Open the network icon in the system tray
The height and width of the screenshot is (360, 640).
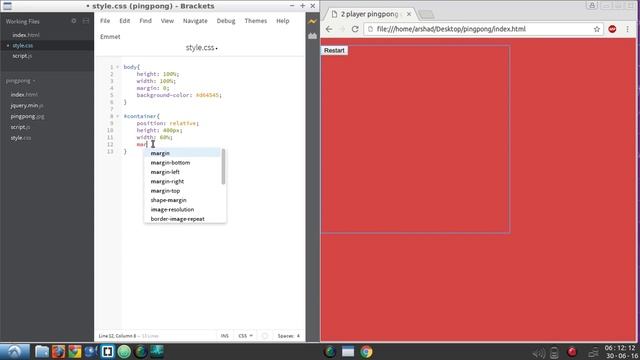594,352
